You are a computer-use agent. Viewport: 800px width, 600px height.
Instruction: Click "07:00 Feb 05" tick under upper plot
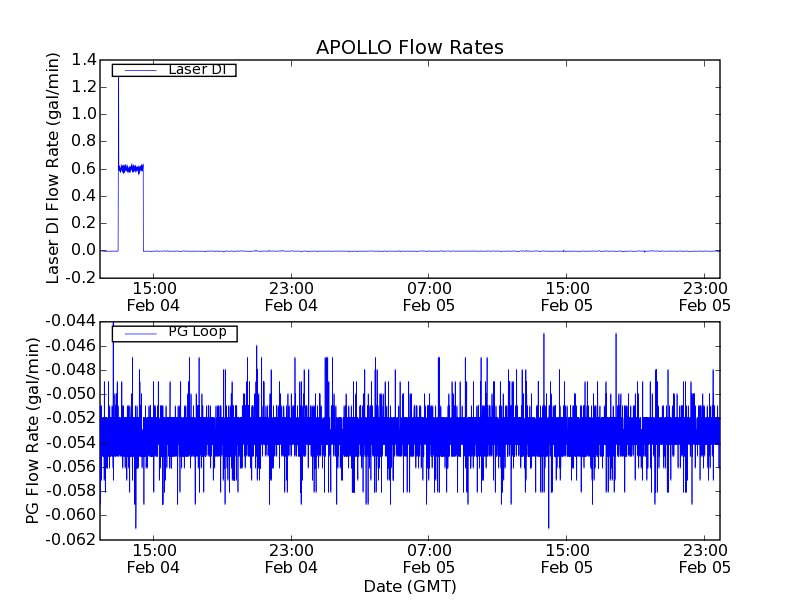tap(429, 295)
